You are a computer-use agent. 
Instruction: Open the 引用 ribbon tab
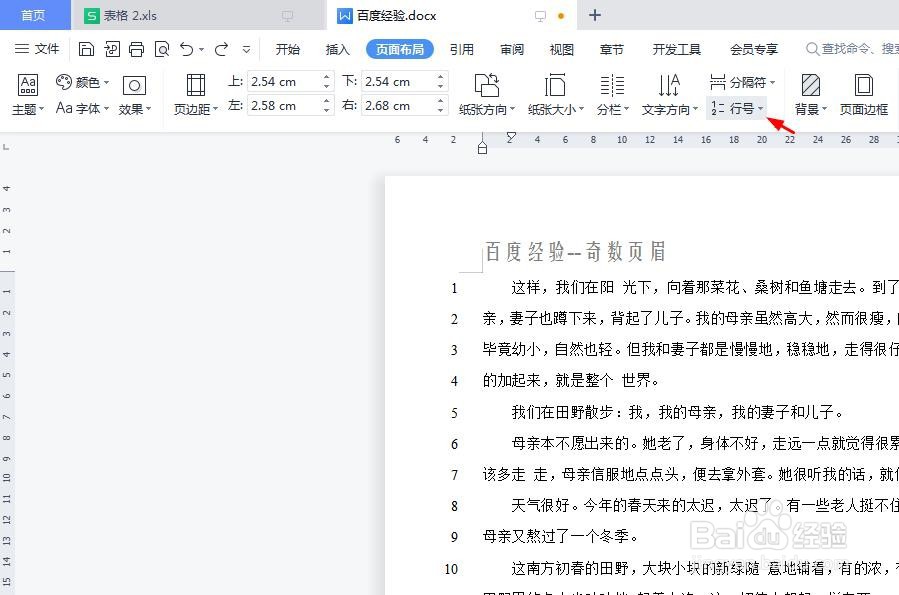(x=462, y=49)
